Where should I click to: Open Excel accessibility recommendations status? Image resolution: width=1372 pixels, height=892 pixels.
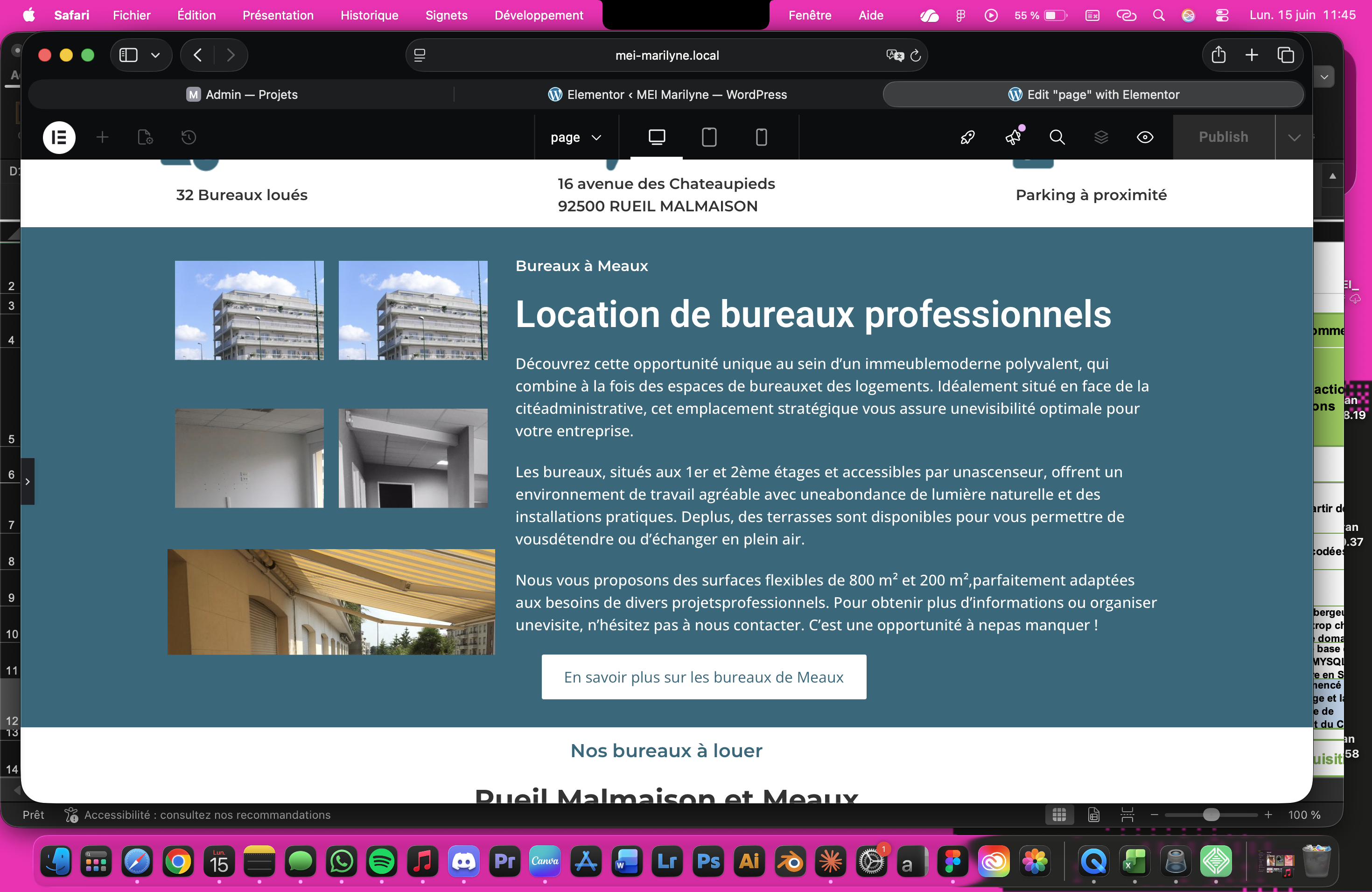coord(197,815)
